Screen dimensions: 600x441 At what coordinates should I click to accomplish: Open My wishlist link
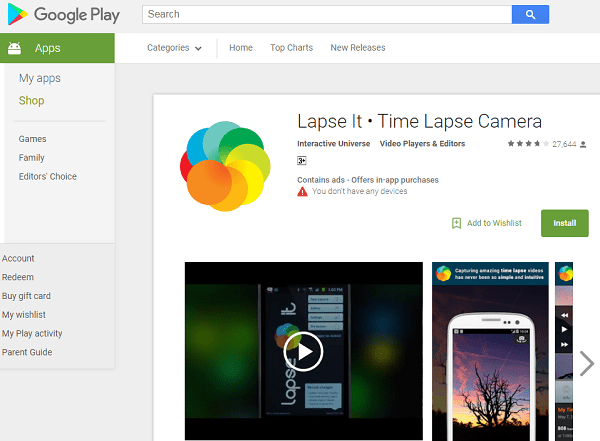click(x=24, y=315)
